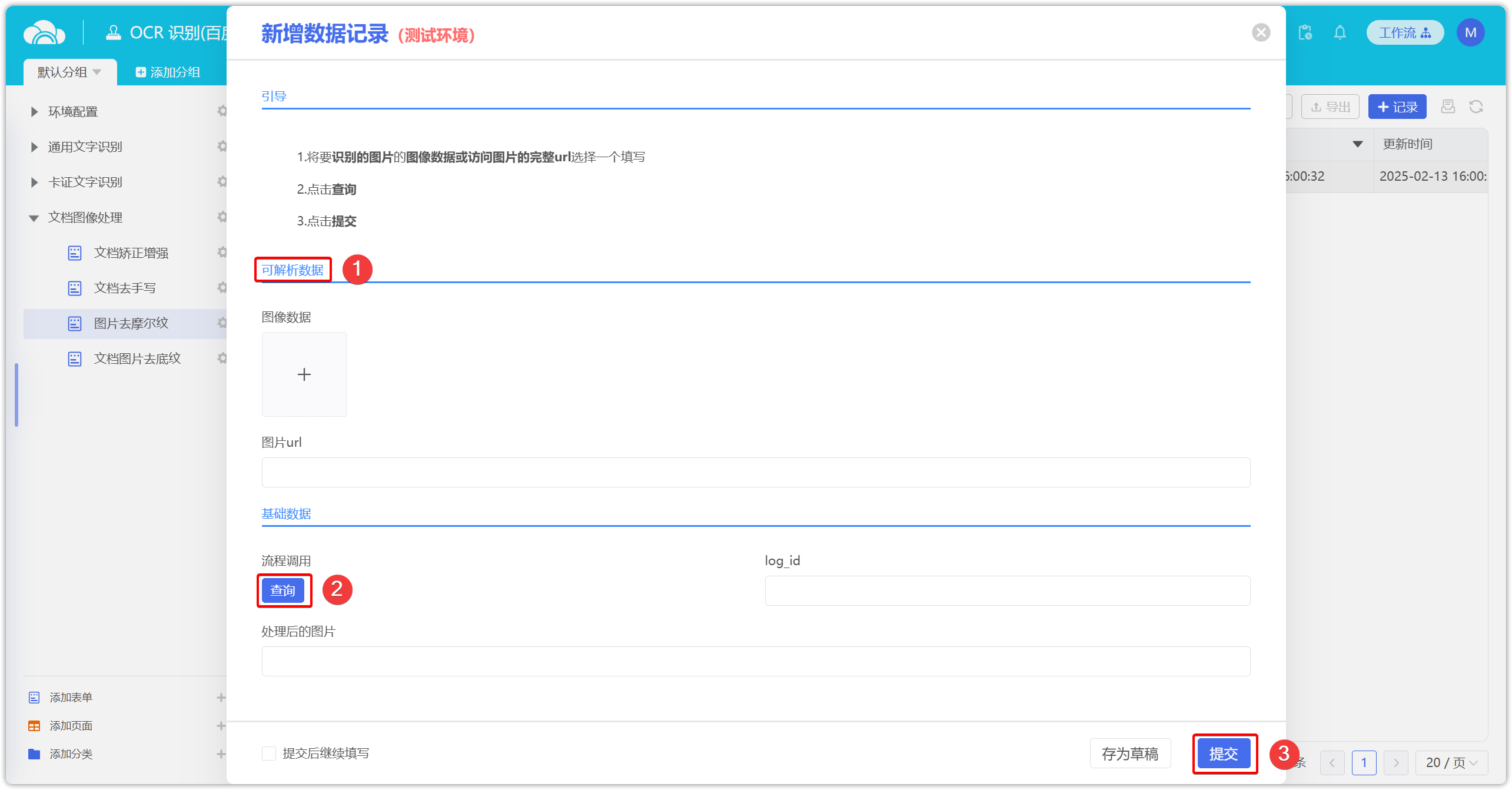The height and width of the screenshot is (790, 1512).
Task: Open the column sort dropdown arrow
Action: (x=1358, y=144)
